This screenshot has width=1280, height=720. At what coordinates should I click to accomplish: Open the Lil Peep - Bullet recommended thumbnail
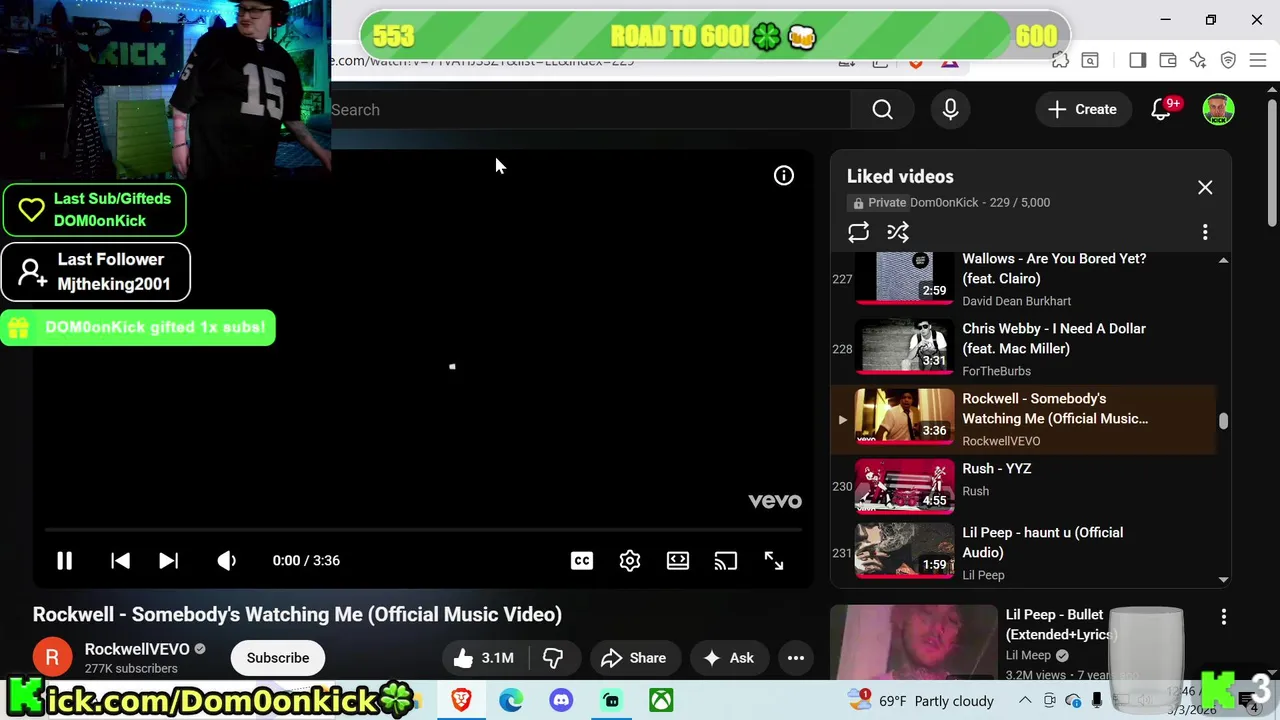tap(913, 643)
